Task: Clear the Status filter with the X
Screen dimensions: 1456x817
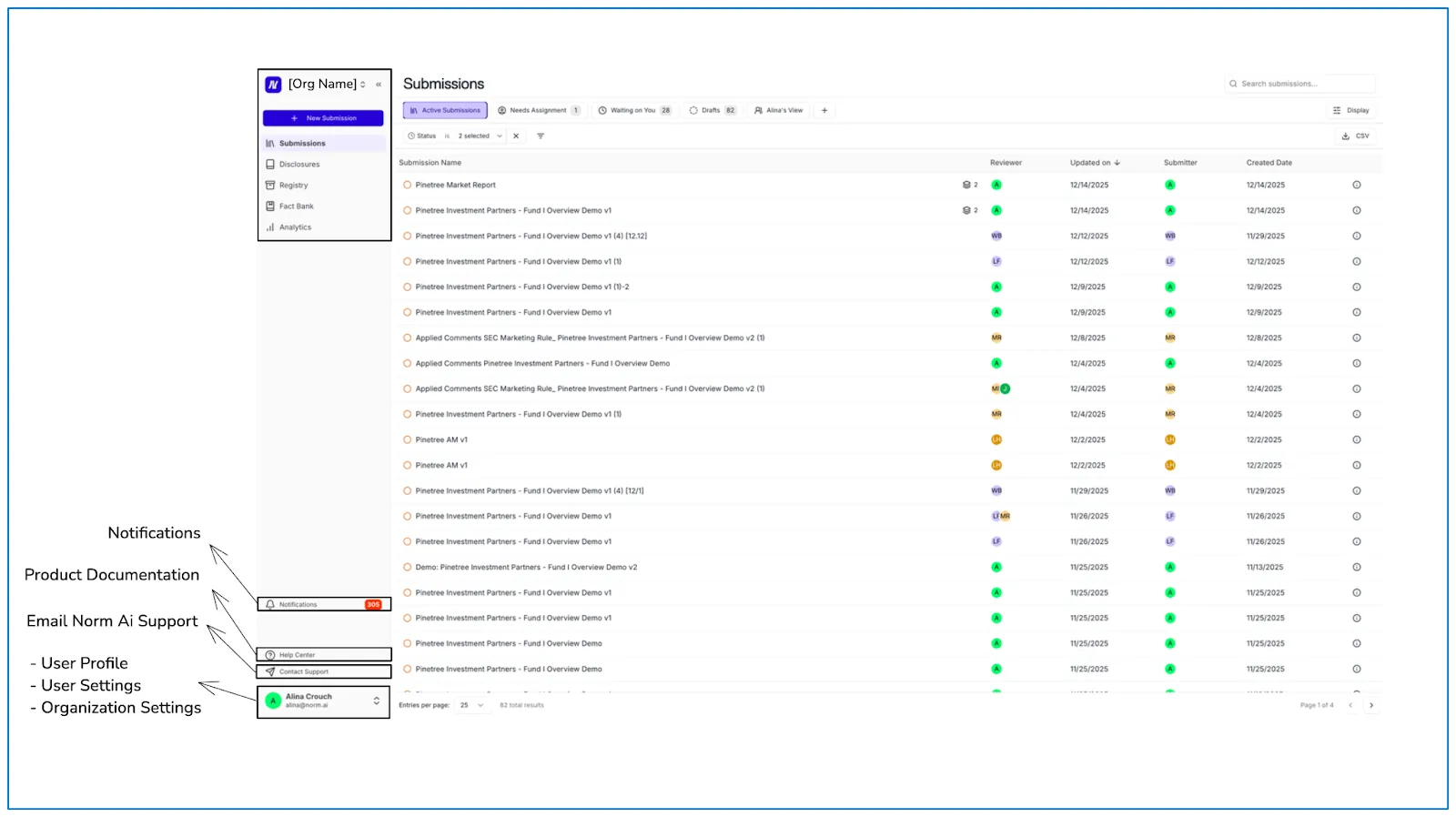Action: point(516,136)
